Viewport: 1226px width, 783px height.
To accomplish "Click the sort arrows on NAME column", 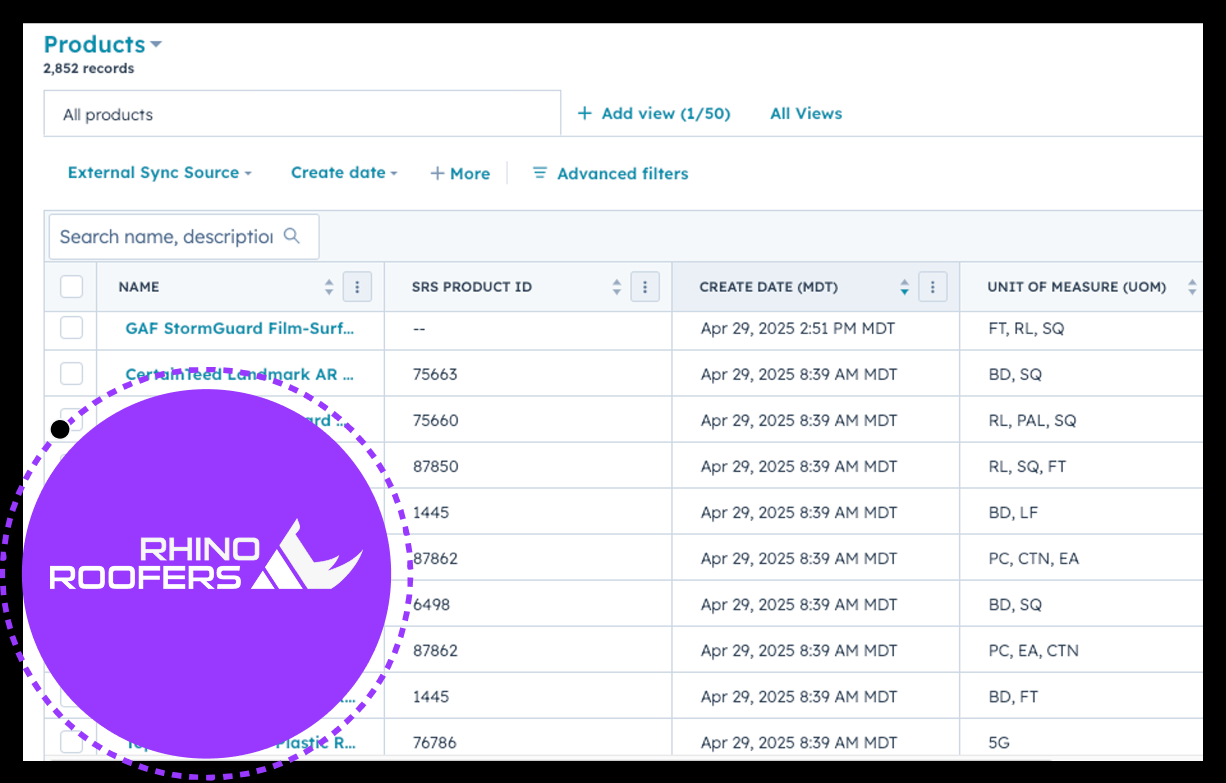I will tap(328, 286).
